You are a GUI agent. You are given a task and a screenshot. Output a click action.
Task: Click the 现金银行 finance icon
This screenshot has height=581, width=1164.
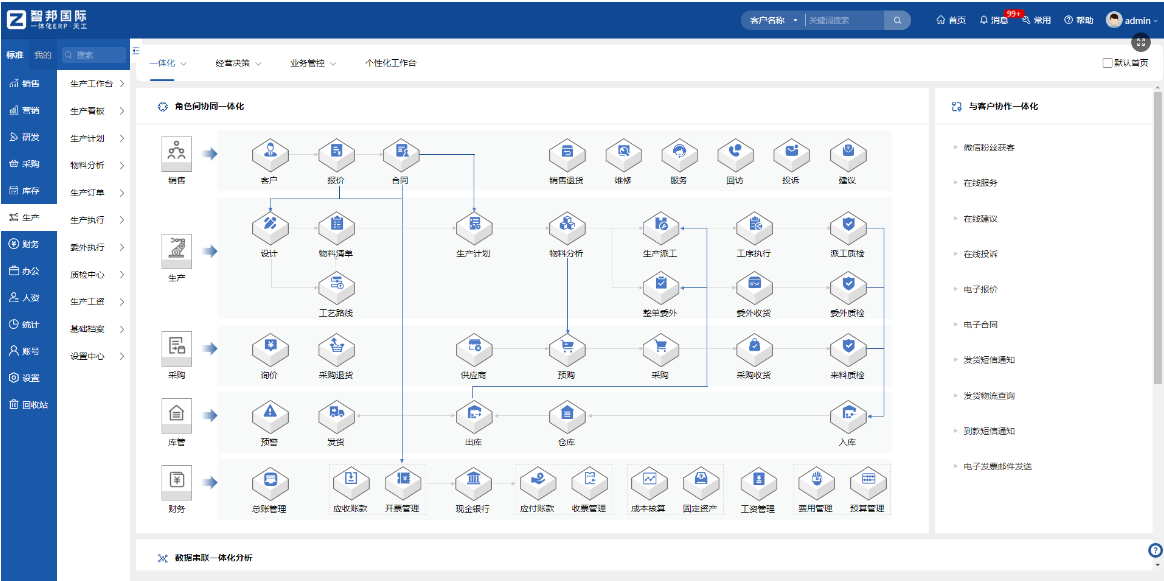(x=473, y=481)
